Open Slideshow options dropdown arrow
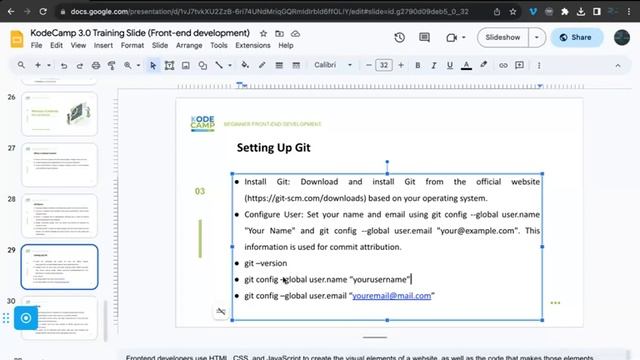Image resolution: width=640 pixels, height=360 pixels. pyautogui.click(x=537, y=38)
